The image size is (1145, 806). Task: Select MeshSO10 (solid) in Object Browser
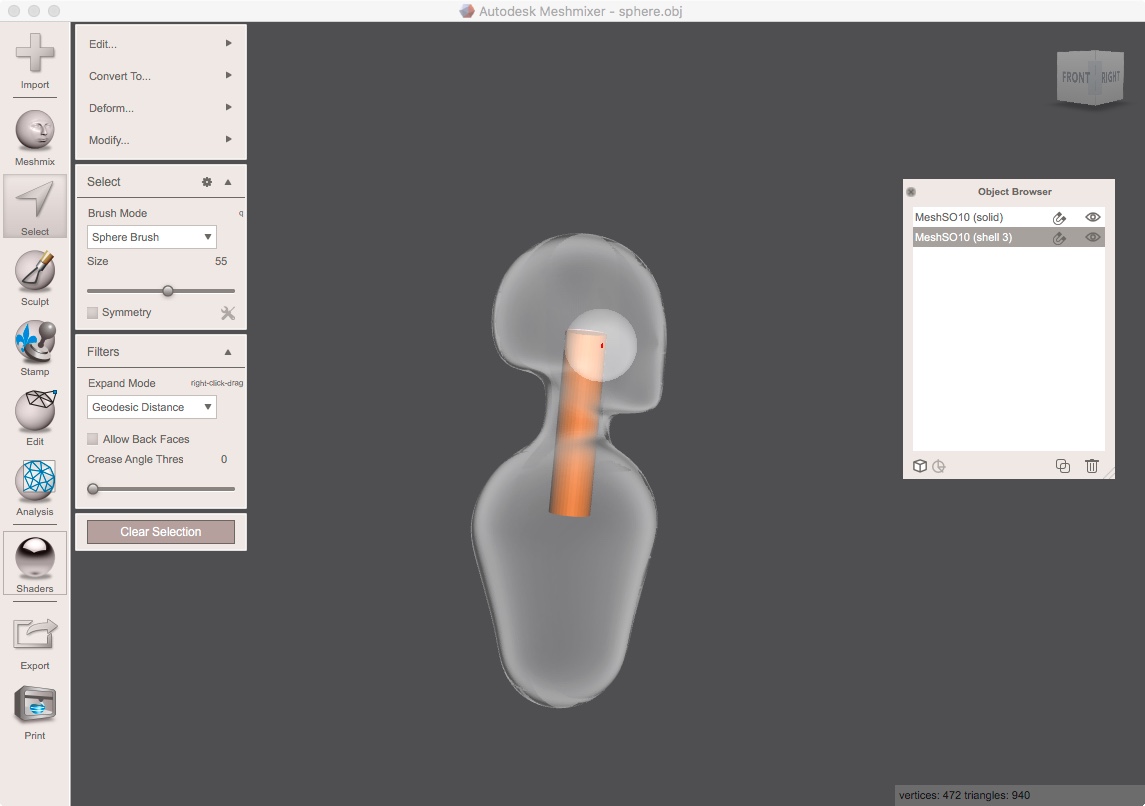click(1008, 218)
